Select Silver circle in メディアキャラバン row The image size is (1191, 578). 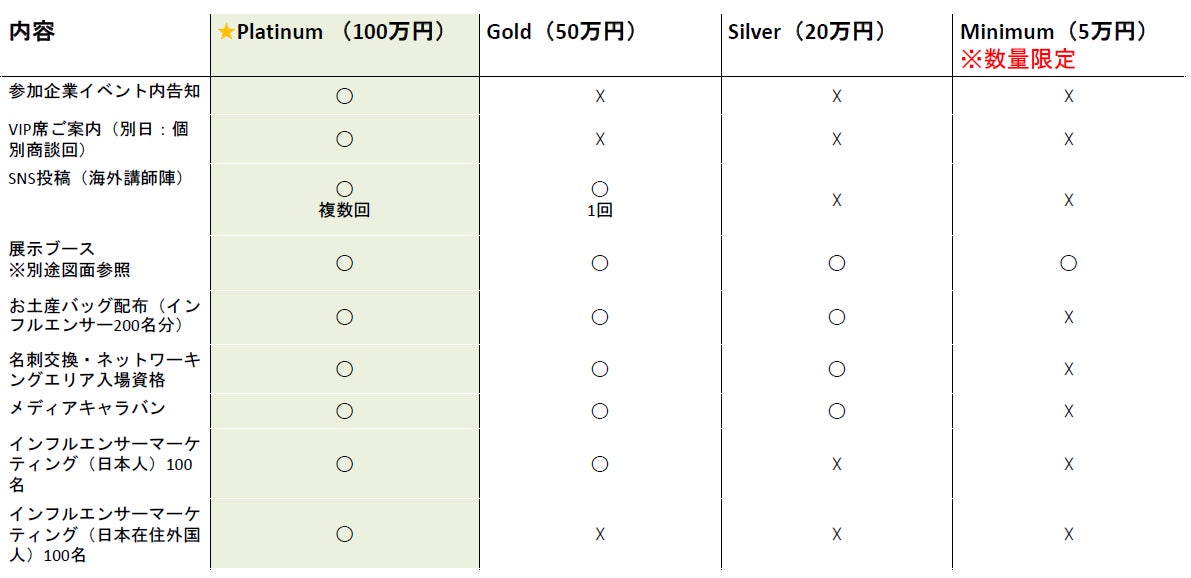click(837, 411)
